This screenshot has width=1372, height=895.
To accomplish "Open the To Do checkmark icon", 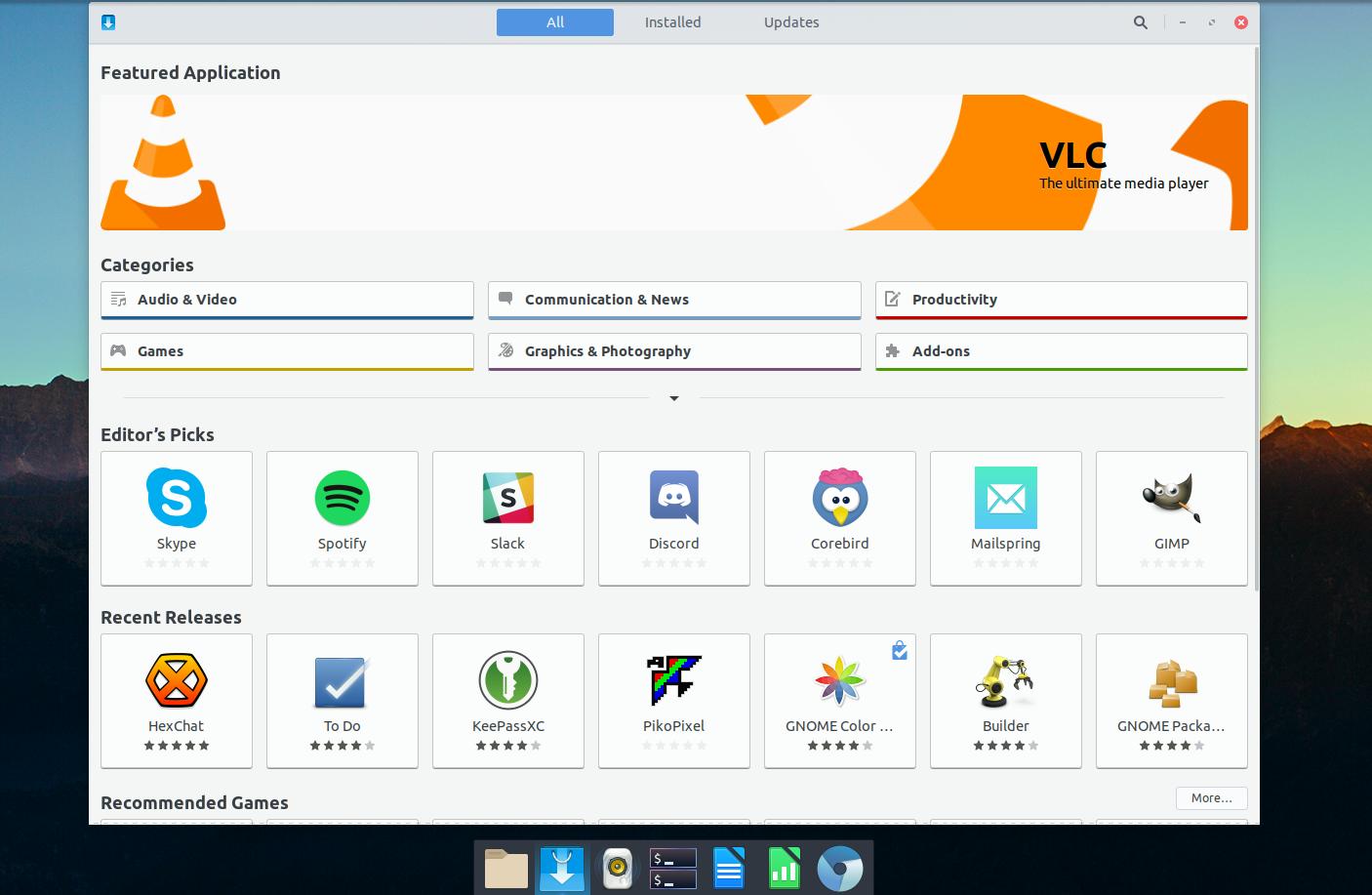I will point(343,680).
